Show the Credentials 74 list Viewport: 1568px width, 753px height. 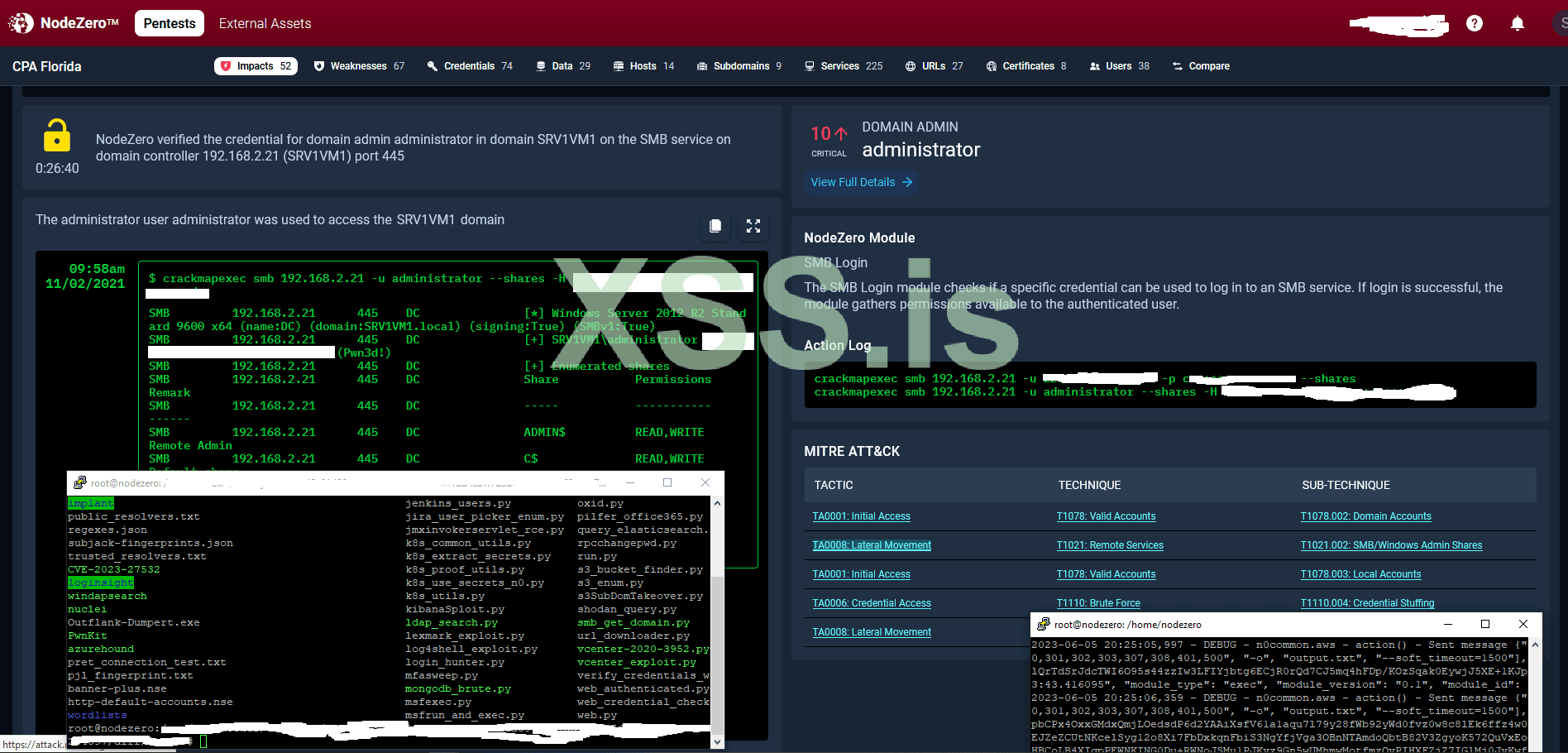point(470,66)
